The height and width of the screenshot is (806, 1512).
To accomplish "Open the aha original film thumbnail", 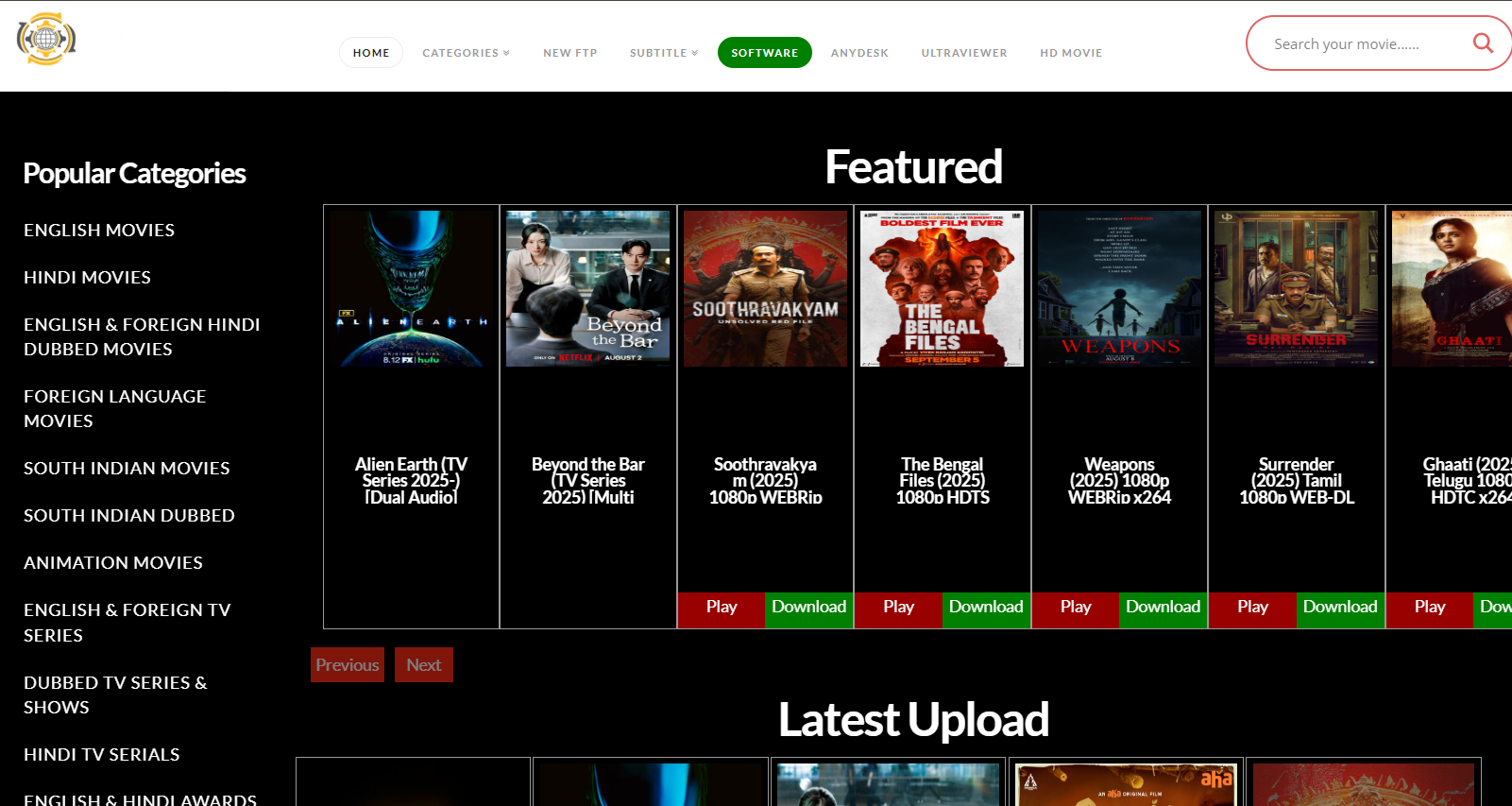I will click(1126, 784).
